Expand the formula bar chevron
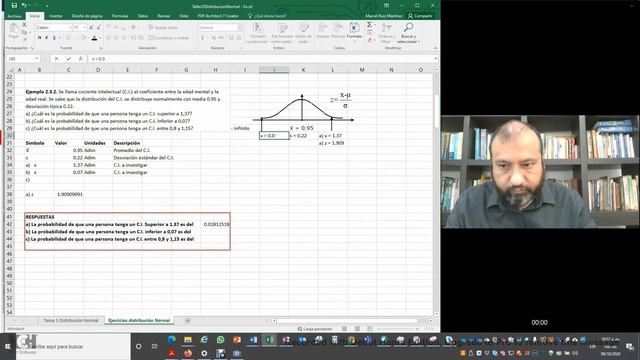The image size is (640, 360). 436,59
